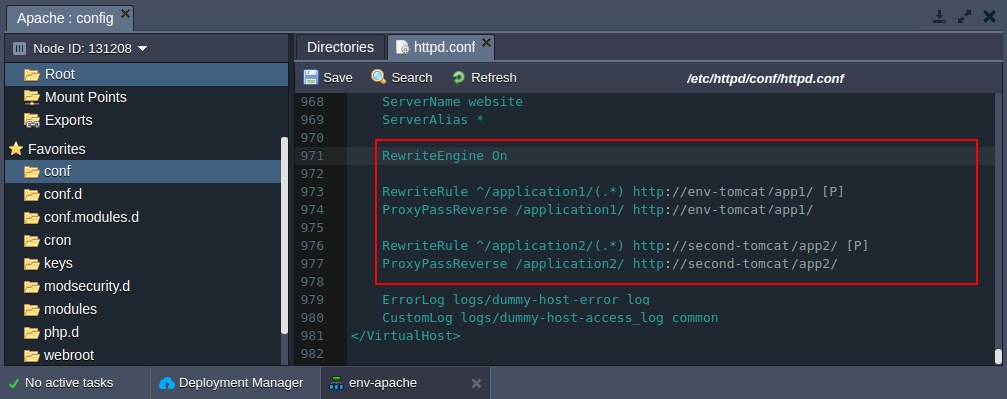1007x399 pixels.
Task: Click the green checkmark tasks icon
Action: tap(13, 384)
